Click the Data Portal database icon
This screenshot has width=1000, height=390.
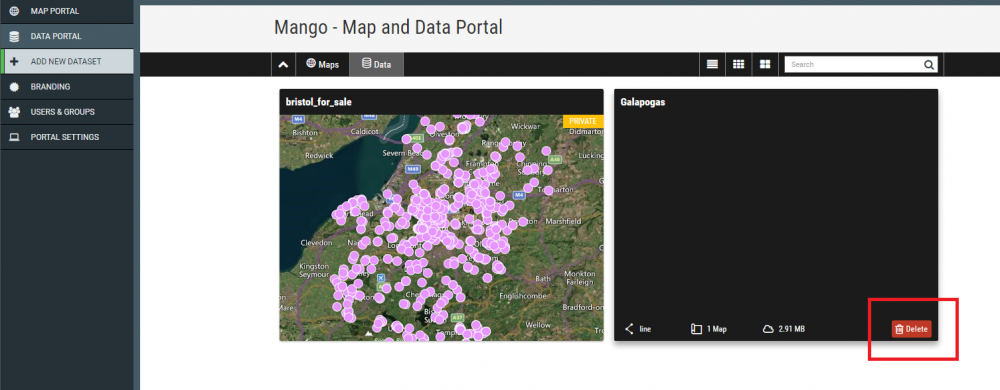[14, 36]
